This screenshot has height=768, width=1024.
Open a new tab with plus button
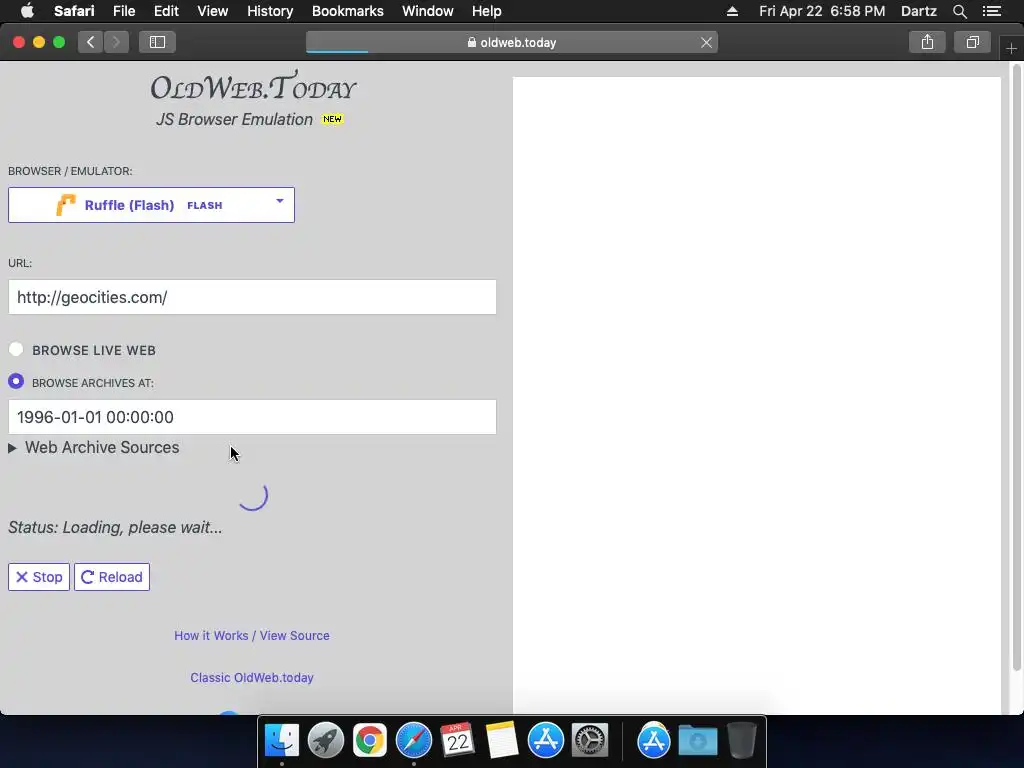tap(1011, 48)
